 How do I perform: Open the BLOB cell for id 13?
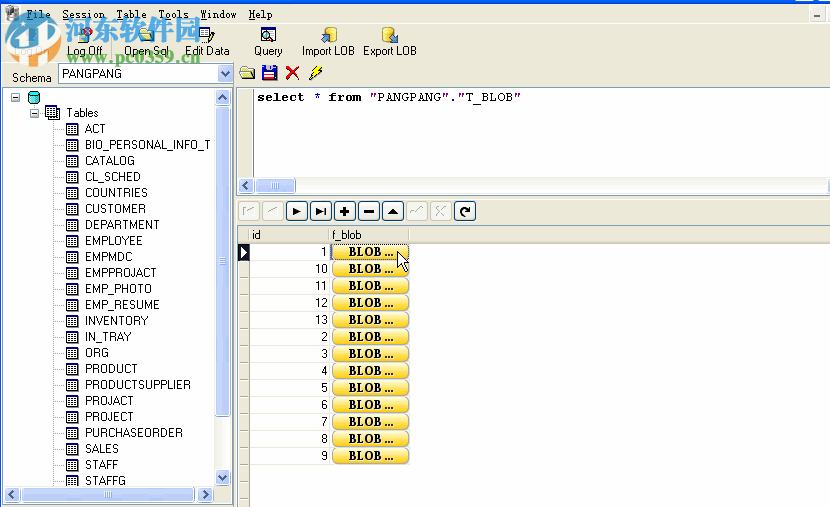pyautogui.click(x=370, y=320)
